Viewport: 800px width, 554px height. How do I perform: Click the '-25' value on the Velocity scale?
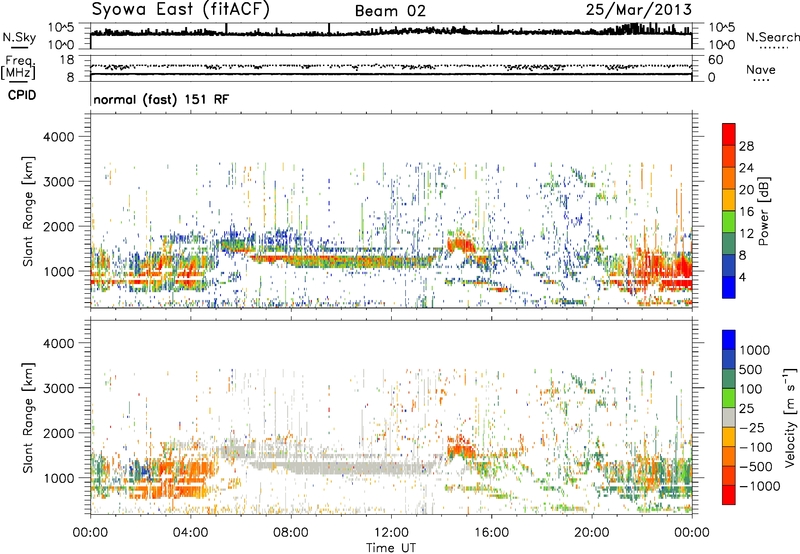pos(751,427)
